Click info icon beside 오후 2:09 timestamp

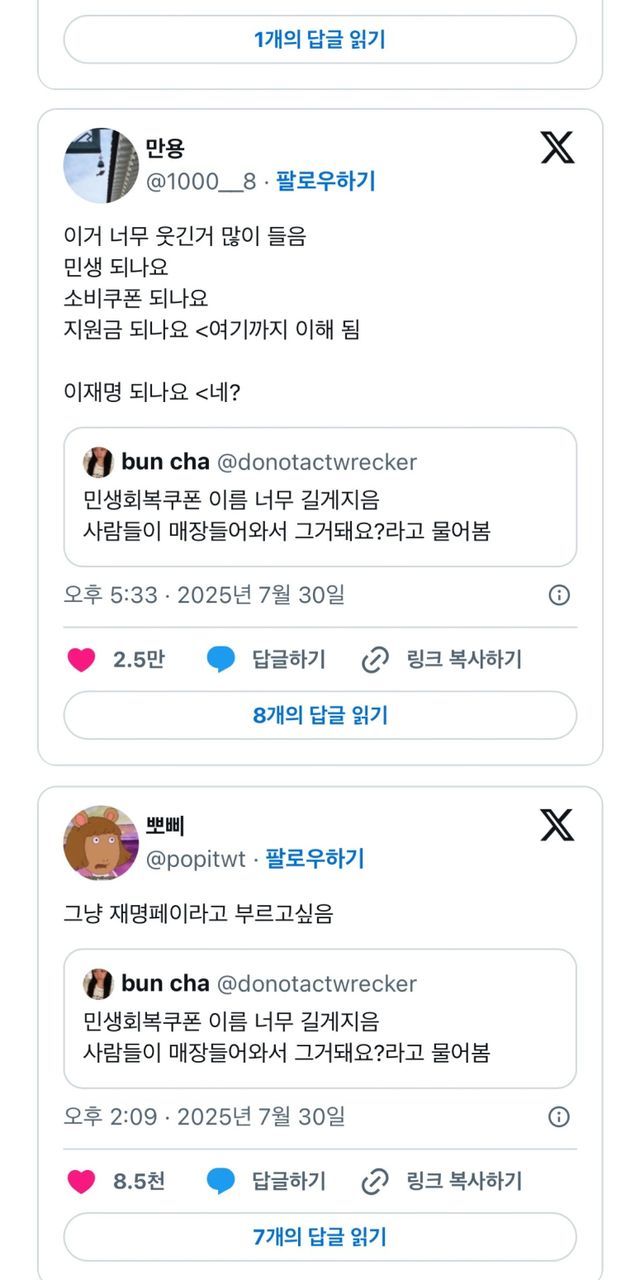[560, 1116]
